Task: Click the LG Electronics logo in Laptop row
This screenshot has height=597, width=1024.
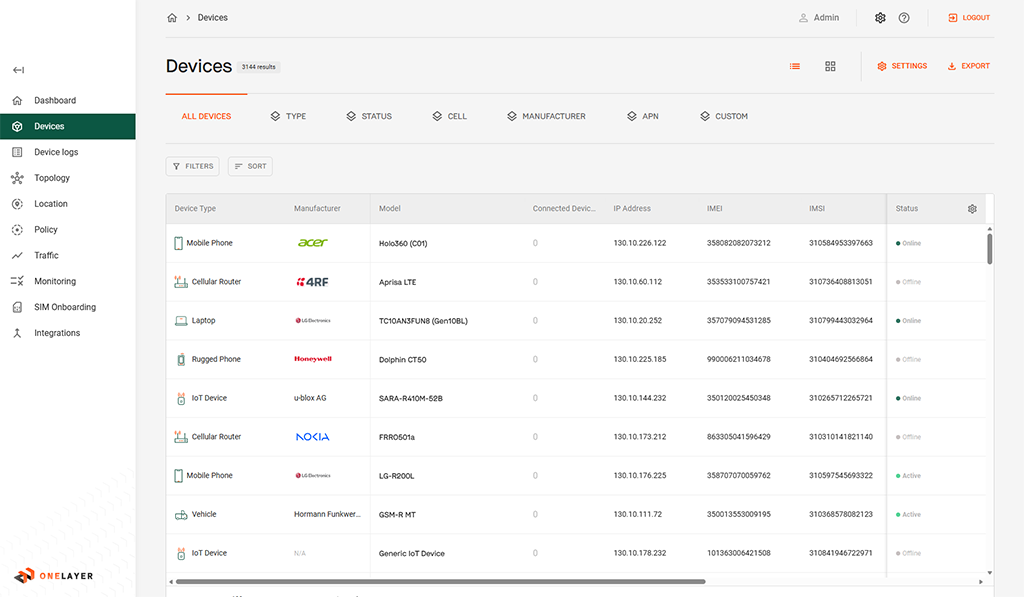Action: point(313,321)
